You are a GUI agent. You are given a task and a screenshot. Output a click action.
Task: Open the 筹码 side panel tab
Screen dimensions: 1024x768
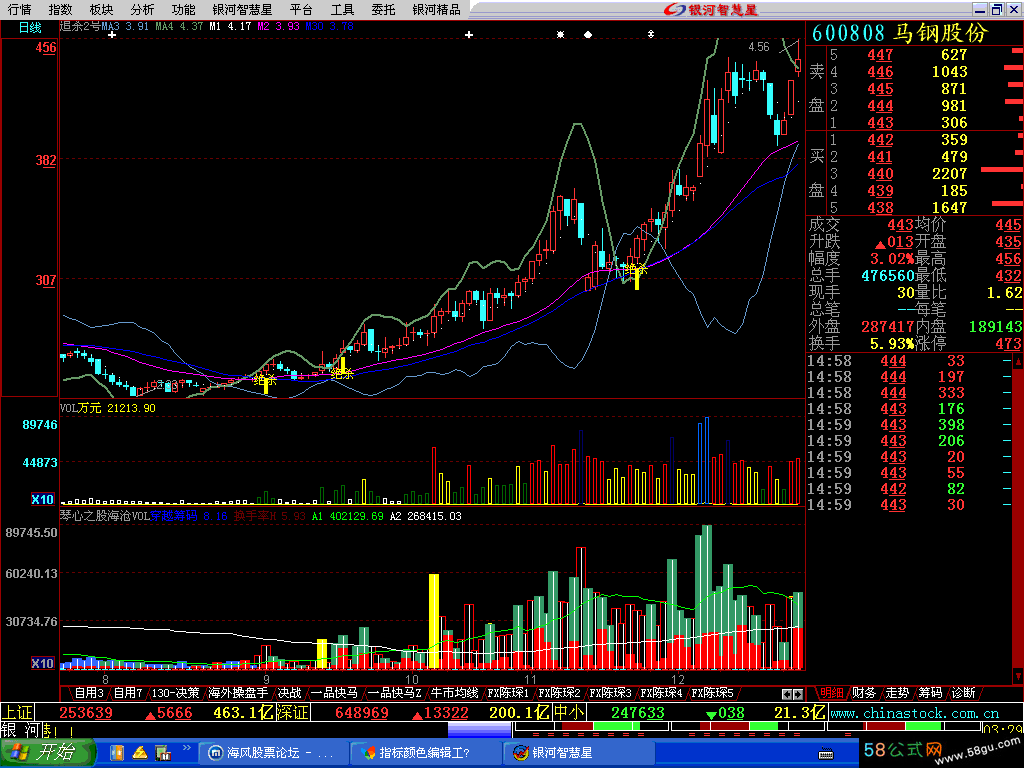(930, 693)
